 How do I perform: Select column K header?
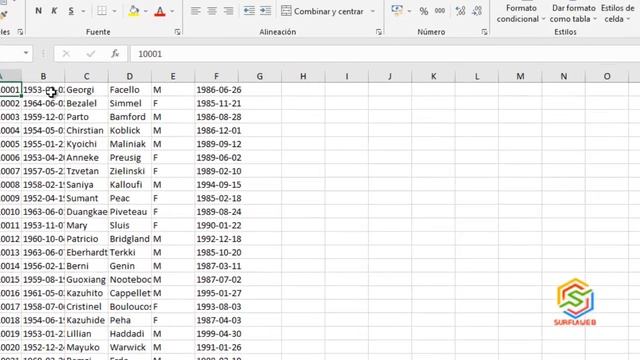[x=433, y=76]
